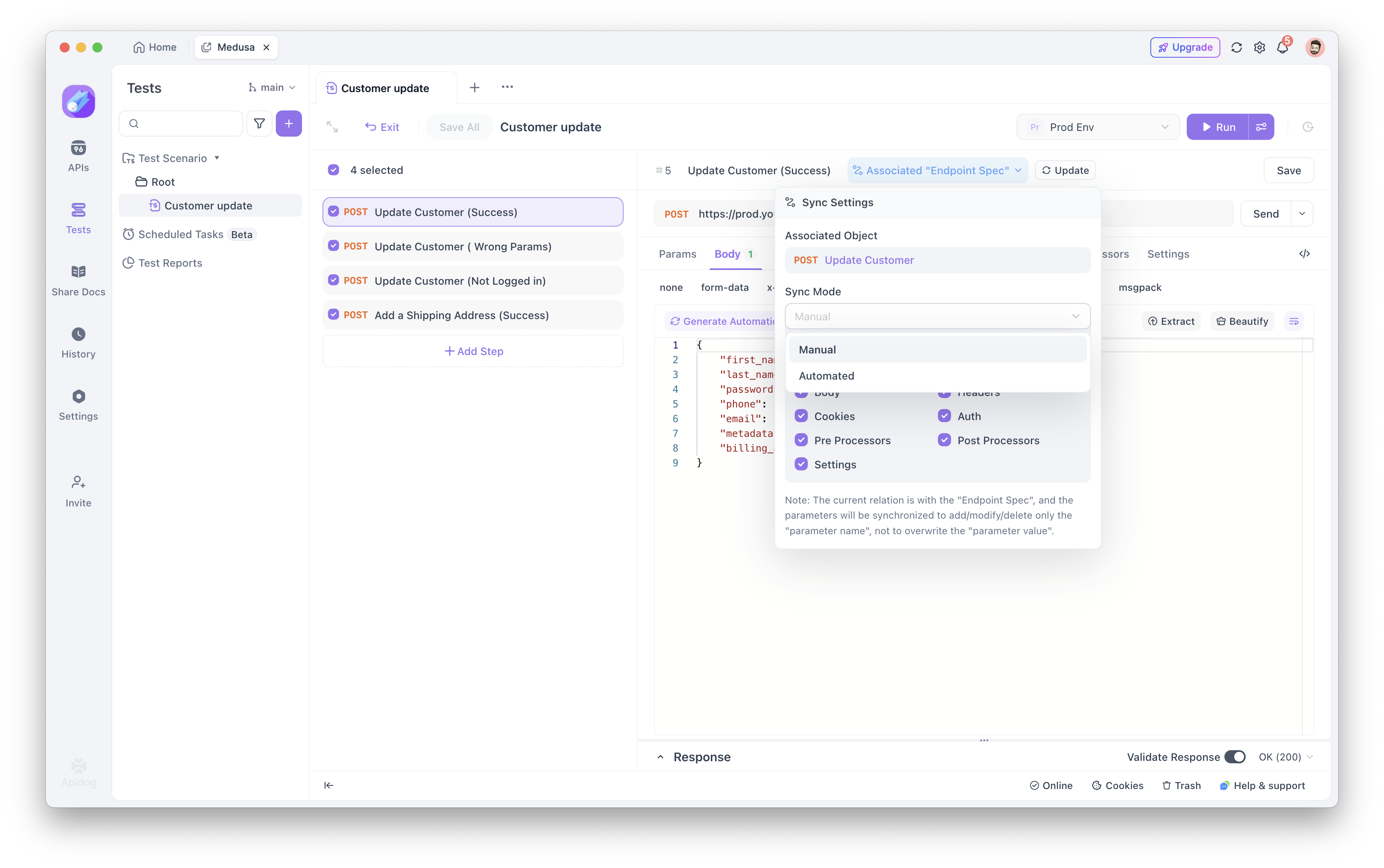Switch to the request Settings tab

point(1168,254)
